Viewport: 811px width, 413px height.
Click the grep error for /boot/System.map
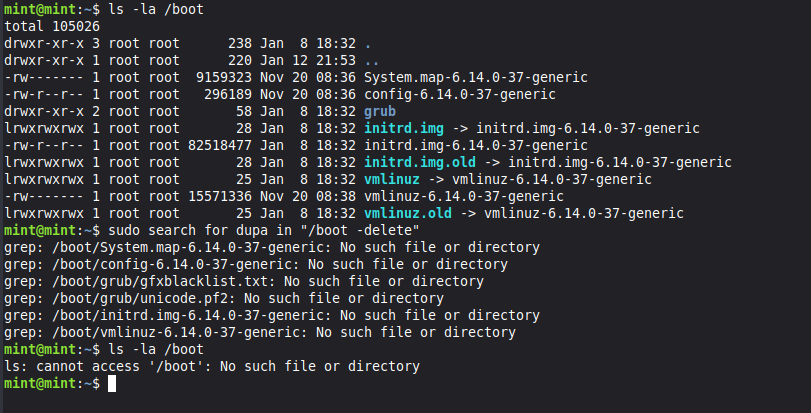click(x=271, y=247)
